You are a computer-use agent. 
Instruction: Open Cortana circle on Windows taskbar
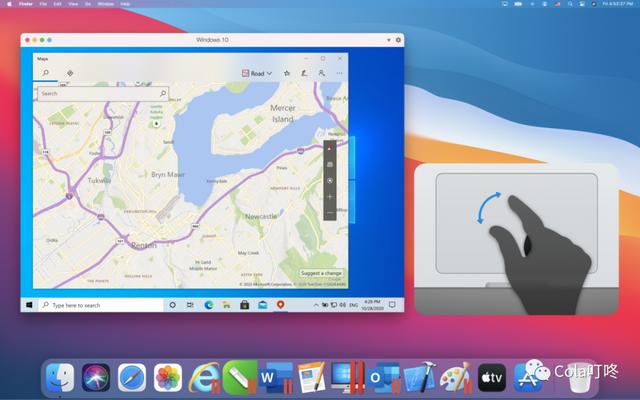[172, 305]
